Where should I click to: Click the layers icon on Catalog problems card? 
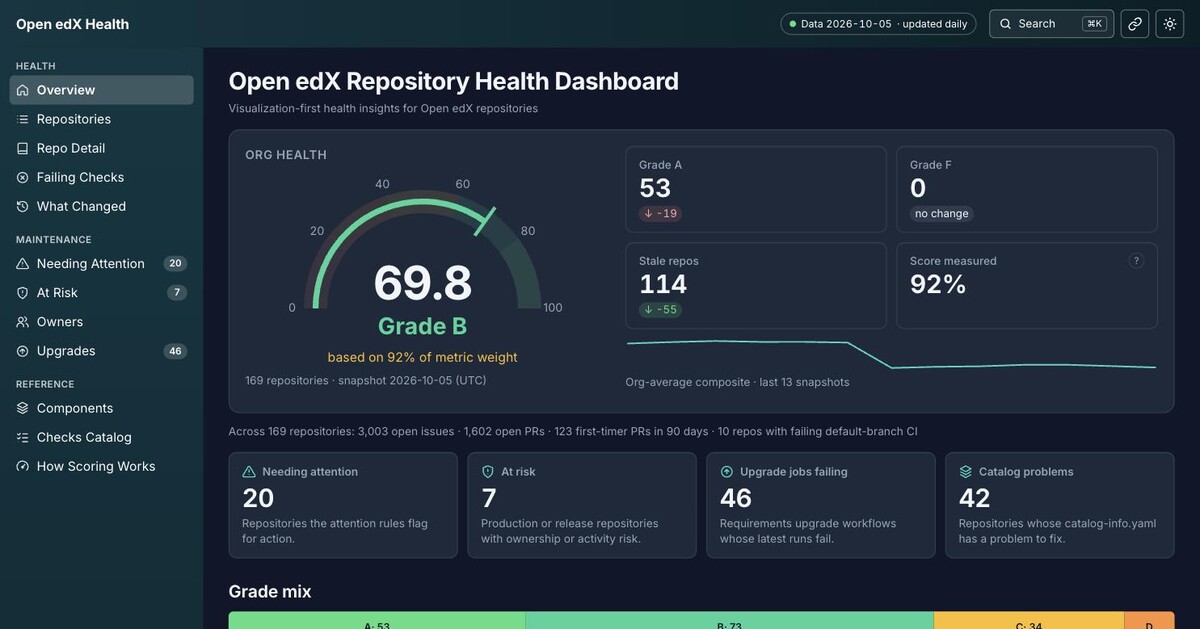click(966, 472)
